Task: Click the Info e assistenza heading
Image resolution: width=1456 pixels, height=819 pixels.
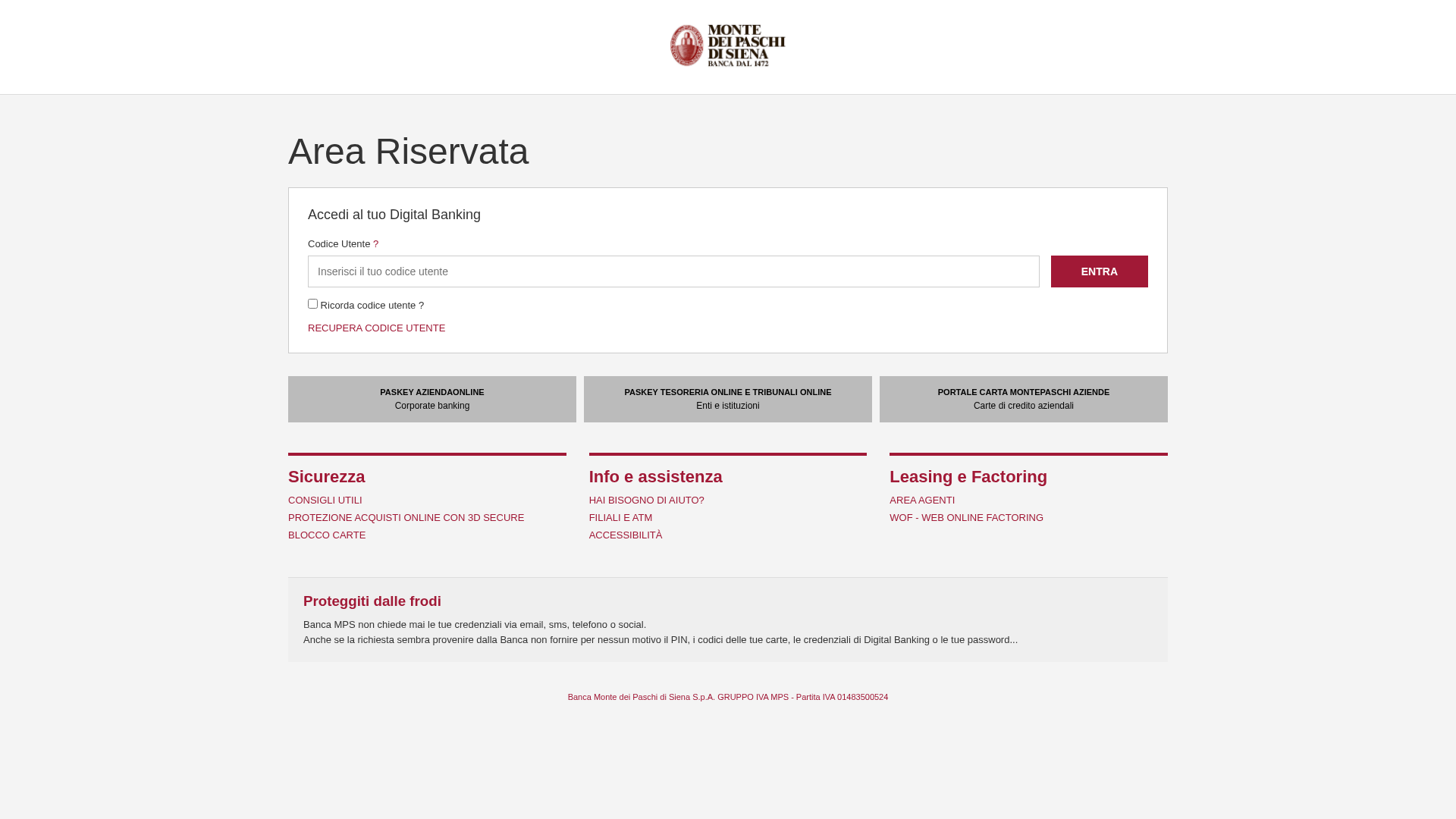Action: [656, 477]
